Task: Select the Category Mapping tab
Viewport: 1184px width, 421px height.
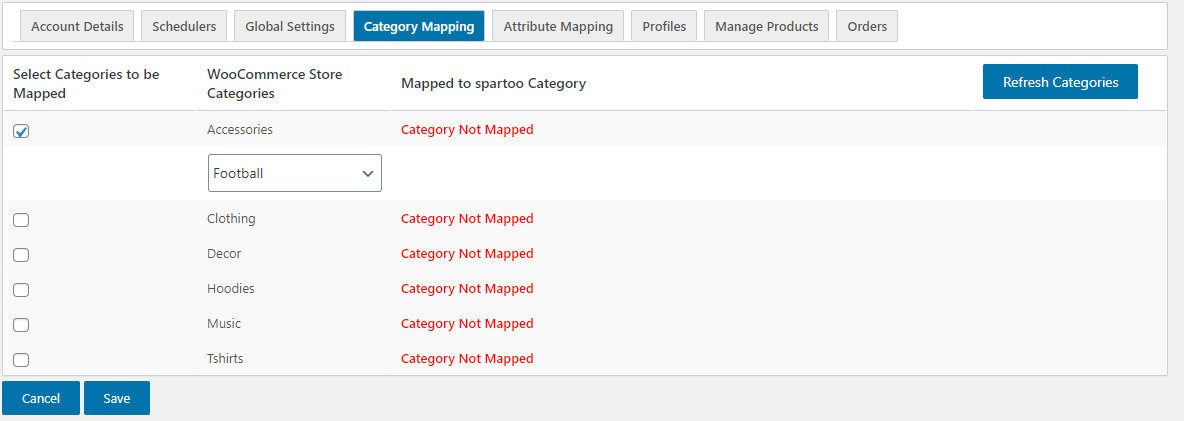Action: point(419,26)
